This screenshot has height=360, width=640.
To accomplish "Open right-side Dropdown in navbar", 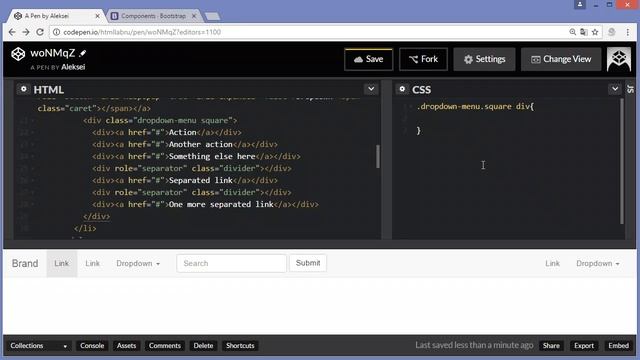I will point(598,263).
